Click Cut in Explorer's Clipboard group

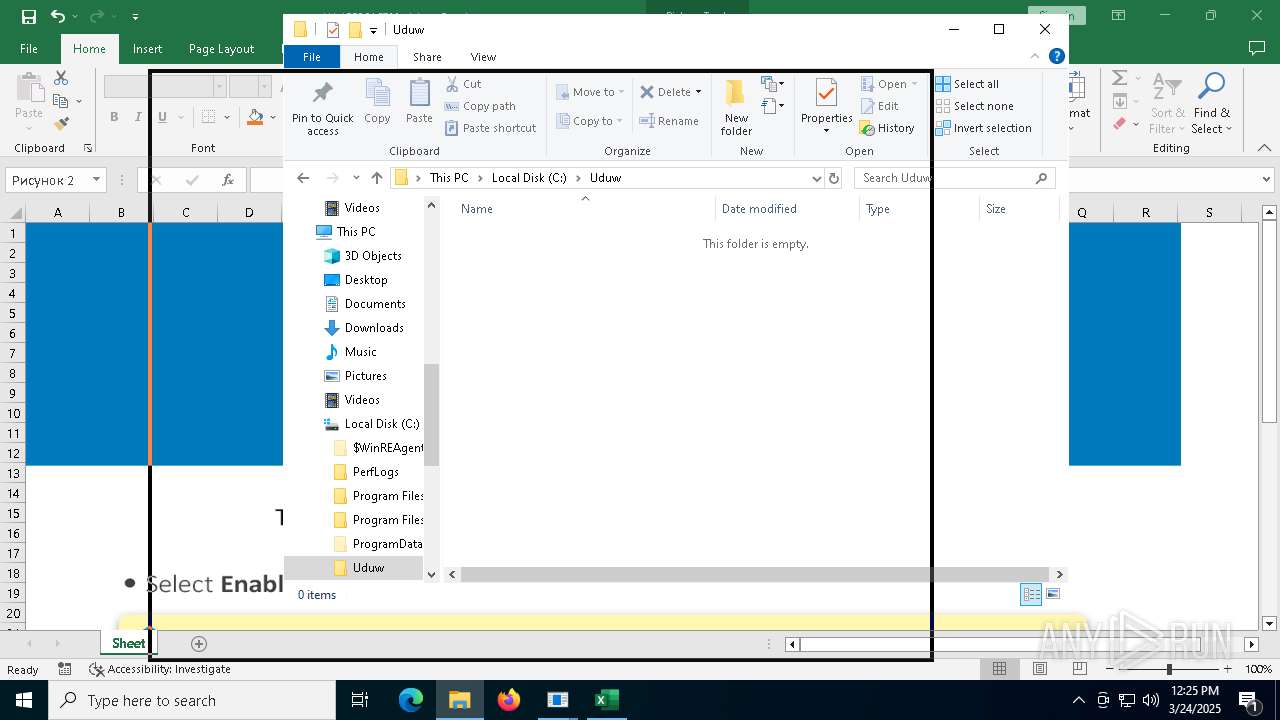pyautogui.click(x=463, y=84)
